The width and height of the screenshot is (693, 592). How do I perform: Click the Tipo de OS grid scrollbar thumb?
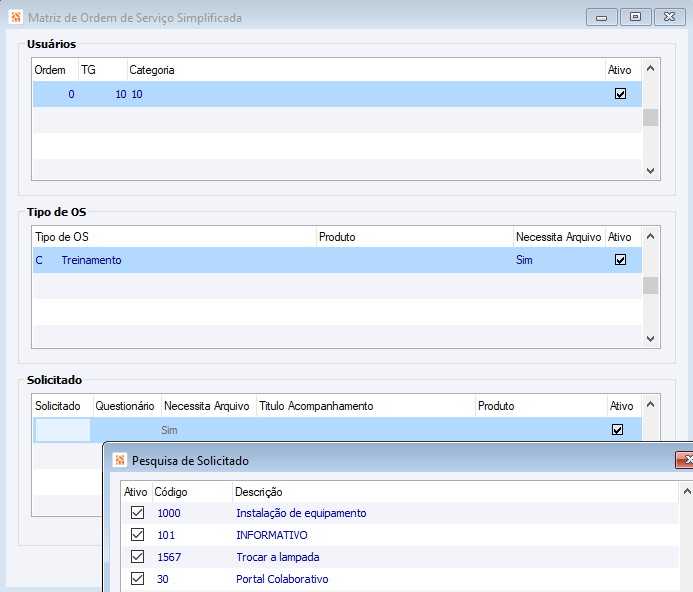(650, 286)
